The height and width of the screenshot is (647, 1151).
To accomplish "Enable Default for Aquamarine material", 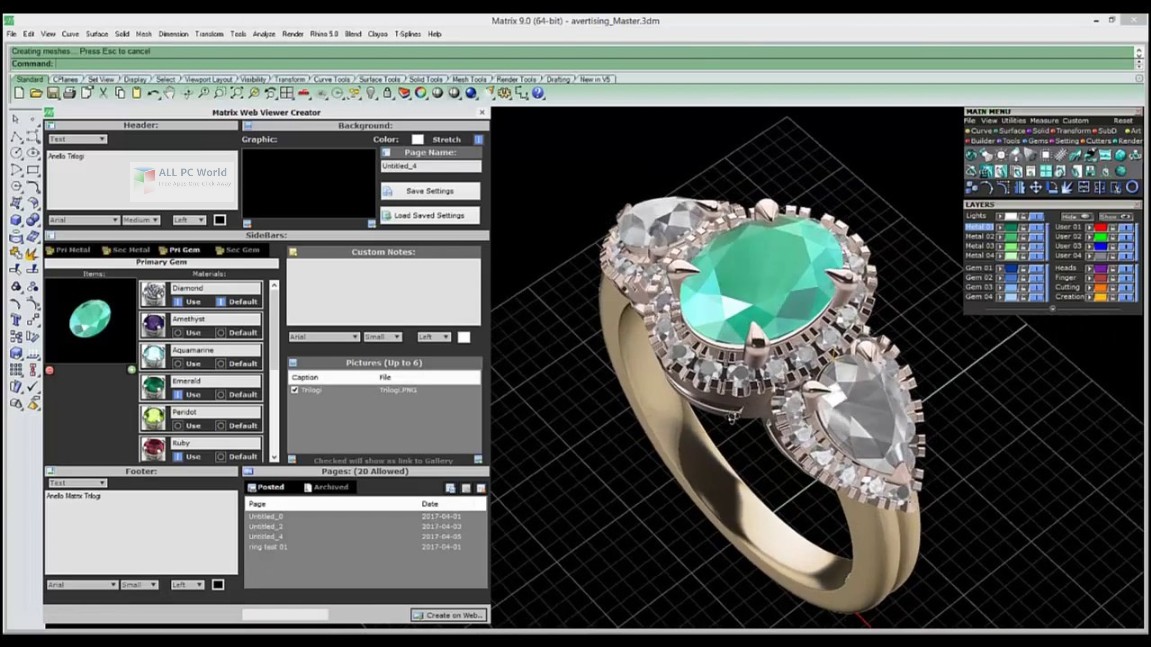I will coord(220,364).
